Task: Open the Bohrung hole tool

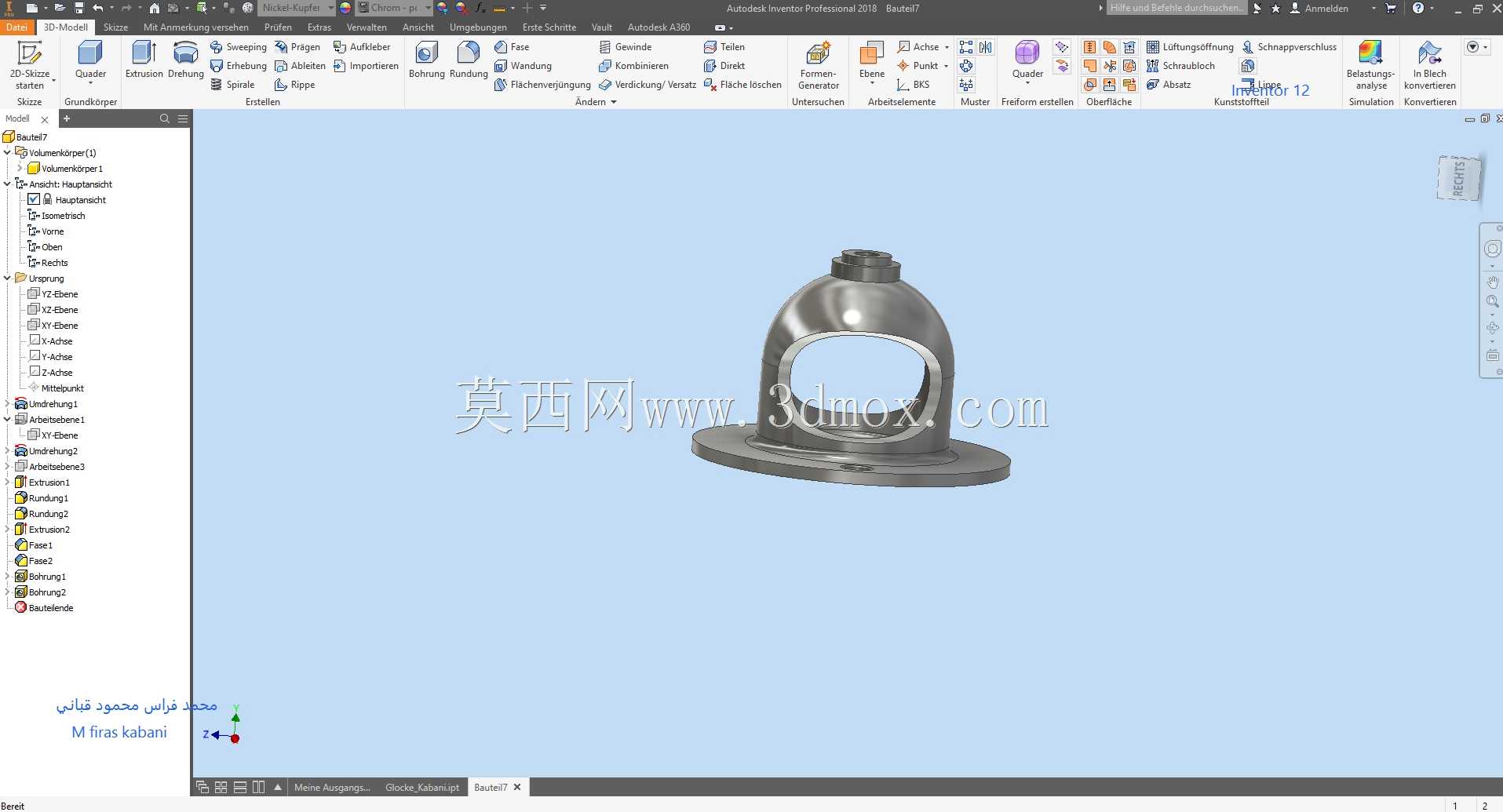Action: (427, 60)
